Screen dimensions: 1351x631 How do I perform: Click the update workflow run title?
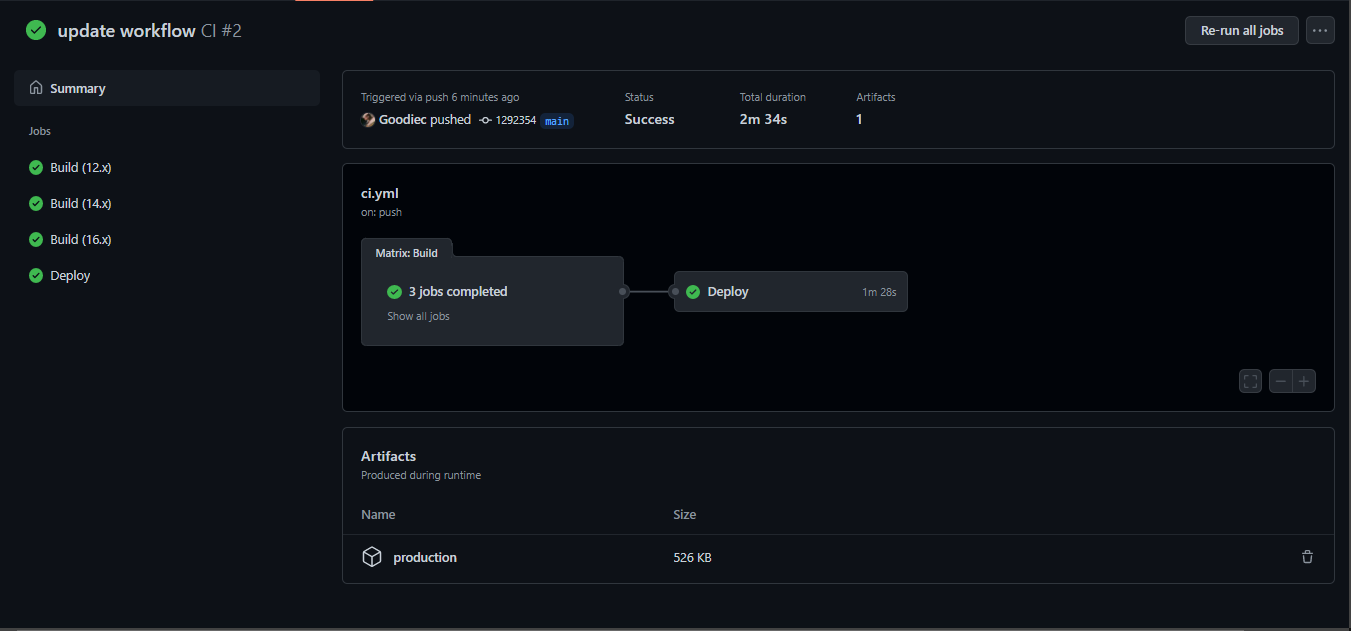(x=126, y=31)
